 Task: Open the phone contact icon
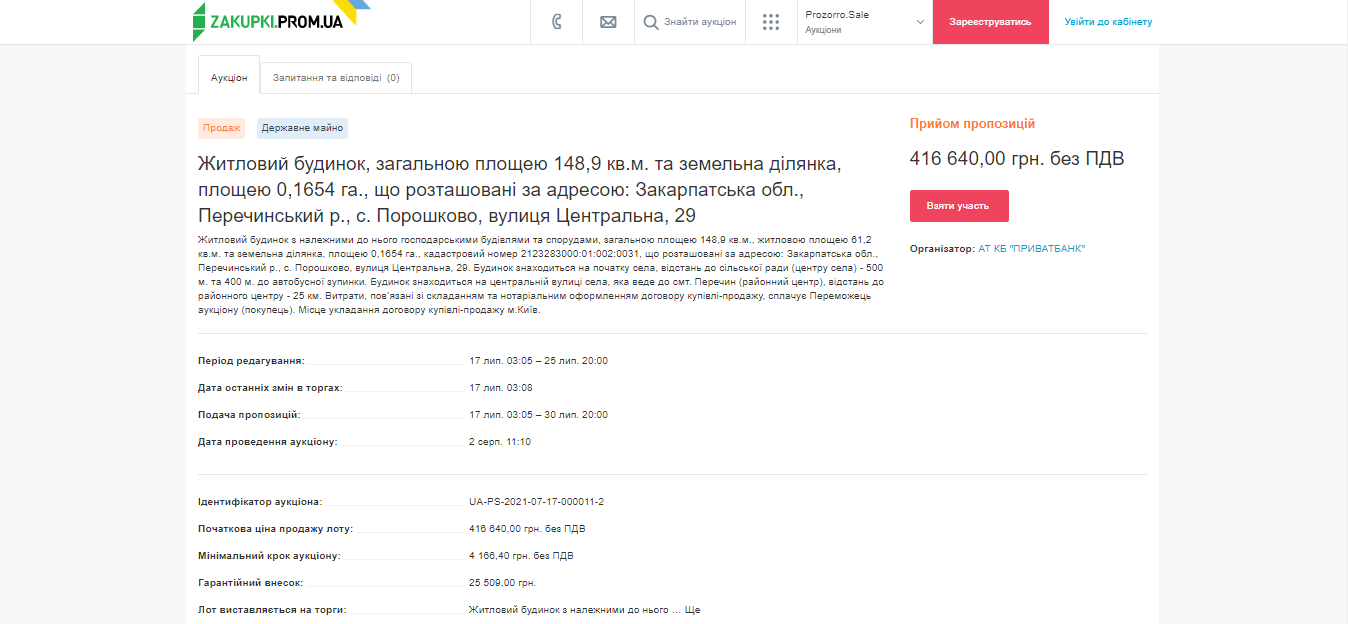tap(557, 22)
